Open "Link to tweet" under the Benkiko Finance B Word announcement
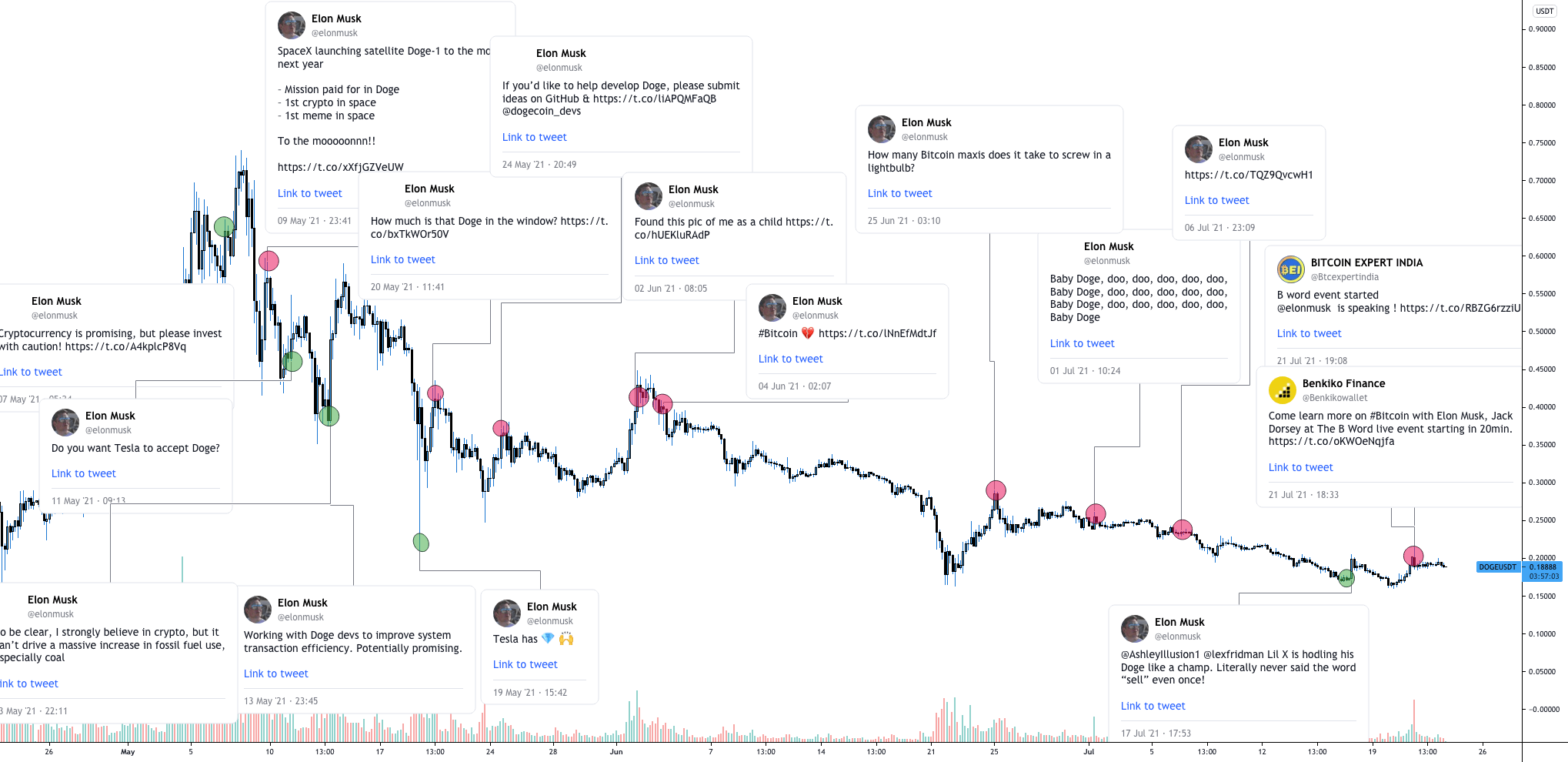 pyautogui.click(x=1300, y=467)
